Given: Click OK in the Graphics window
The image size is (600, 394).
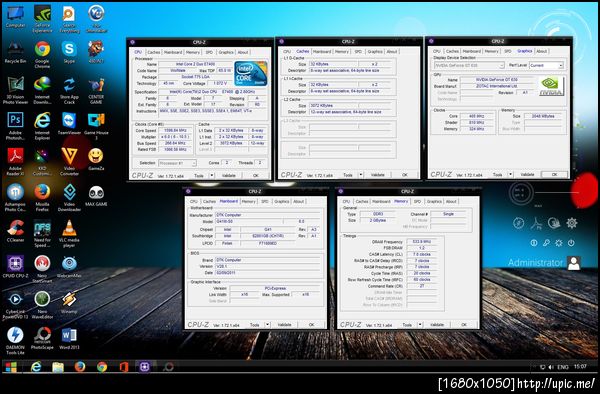Looking at the screenshot, I should pyautogui.click(x=554, y=174).
